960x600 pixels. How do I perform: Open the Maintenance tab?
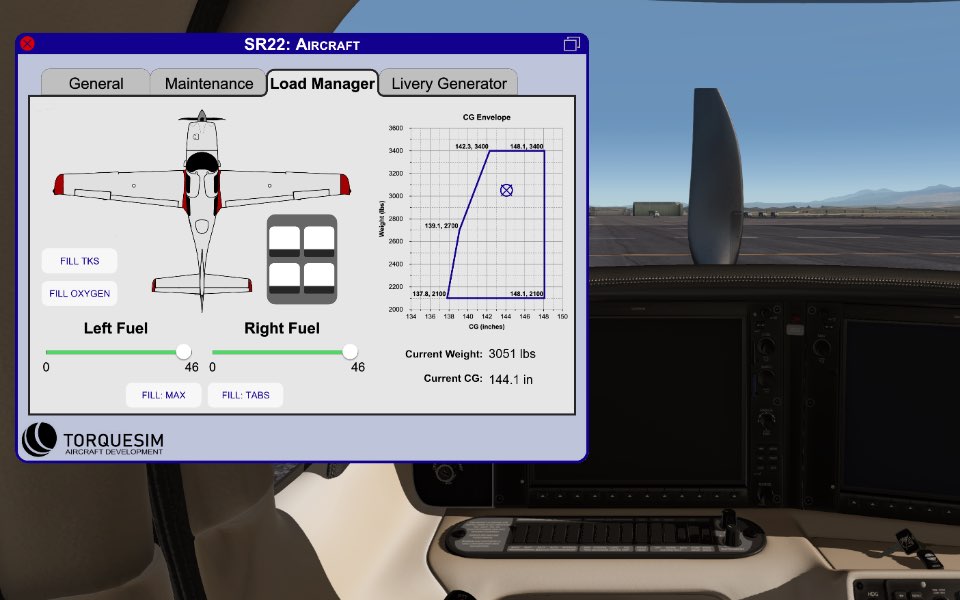tap(209, 83)
